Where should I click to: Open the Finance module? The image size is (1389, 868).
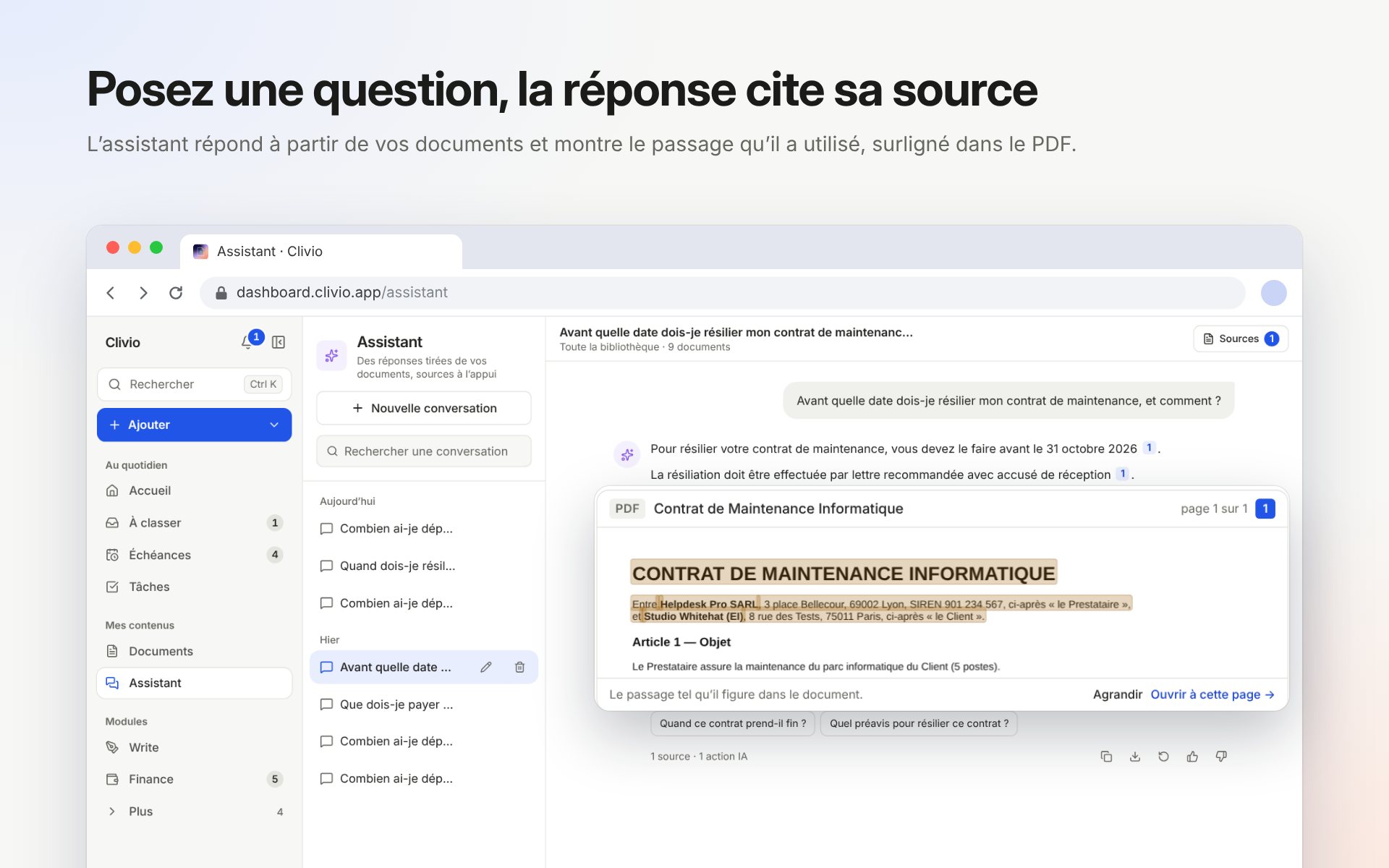pyautogui.click(x=194, y=779)
